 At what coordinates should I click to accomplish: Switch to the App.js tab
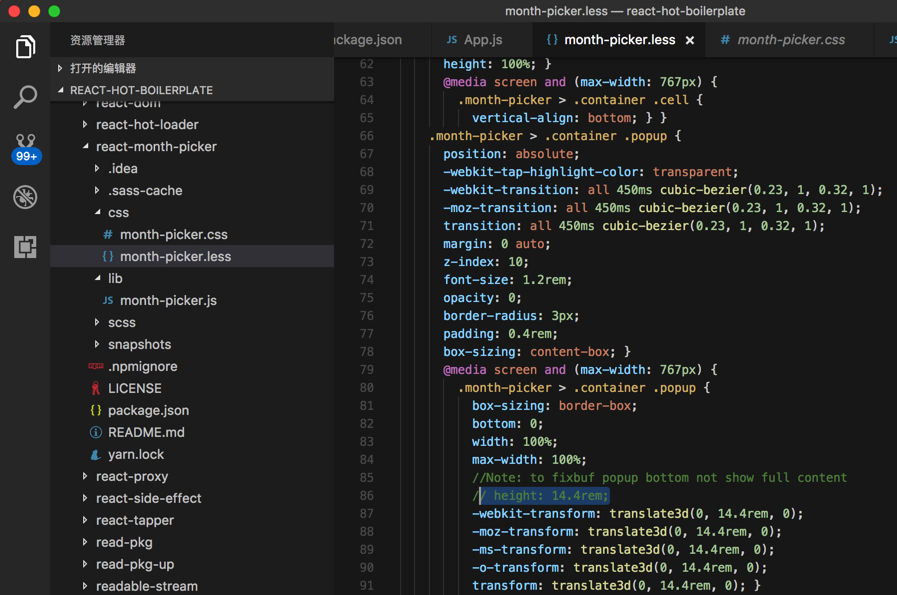(x=482, y=40)
